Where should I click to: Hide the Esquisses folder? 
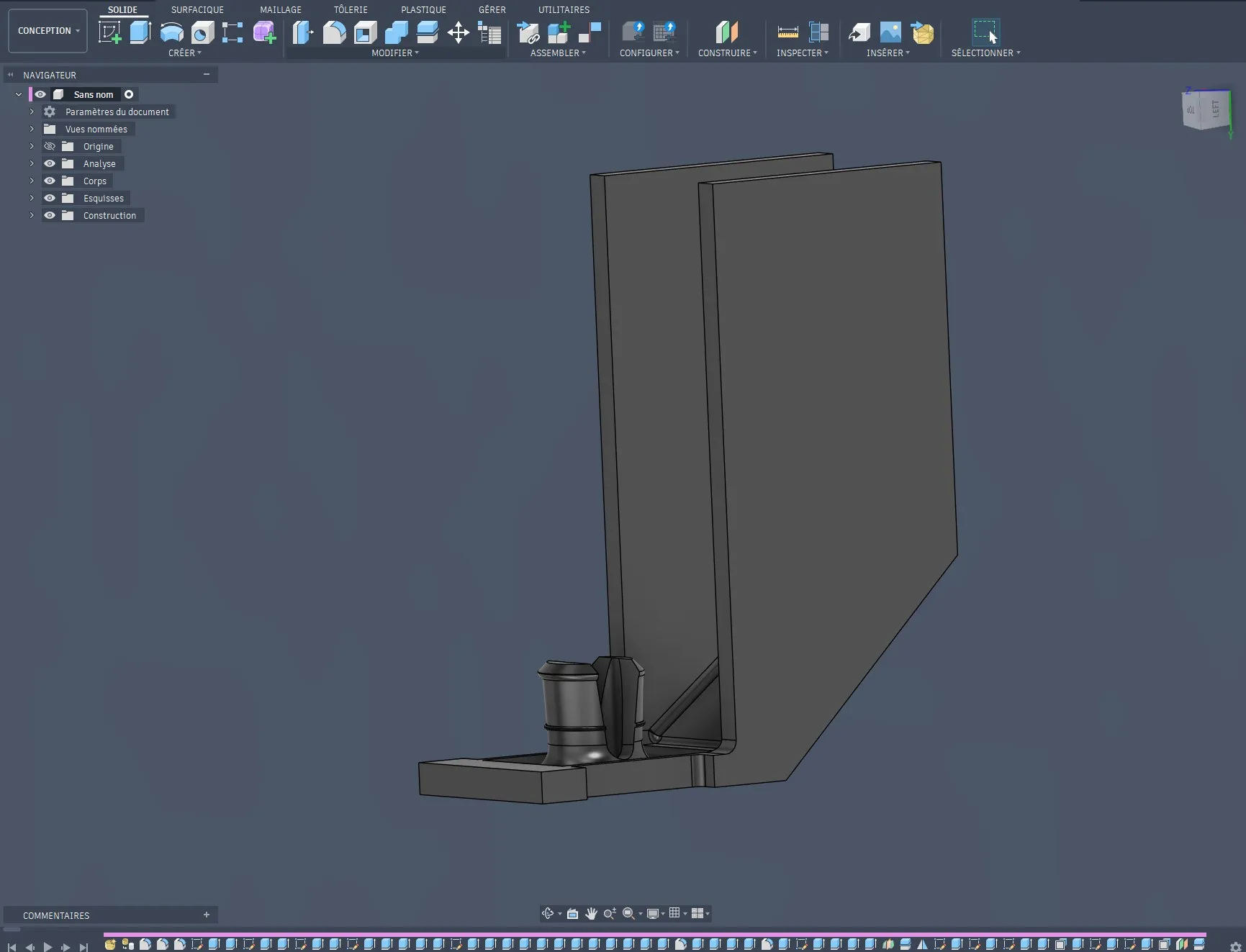(x=50, y=198)
